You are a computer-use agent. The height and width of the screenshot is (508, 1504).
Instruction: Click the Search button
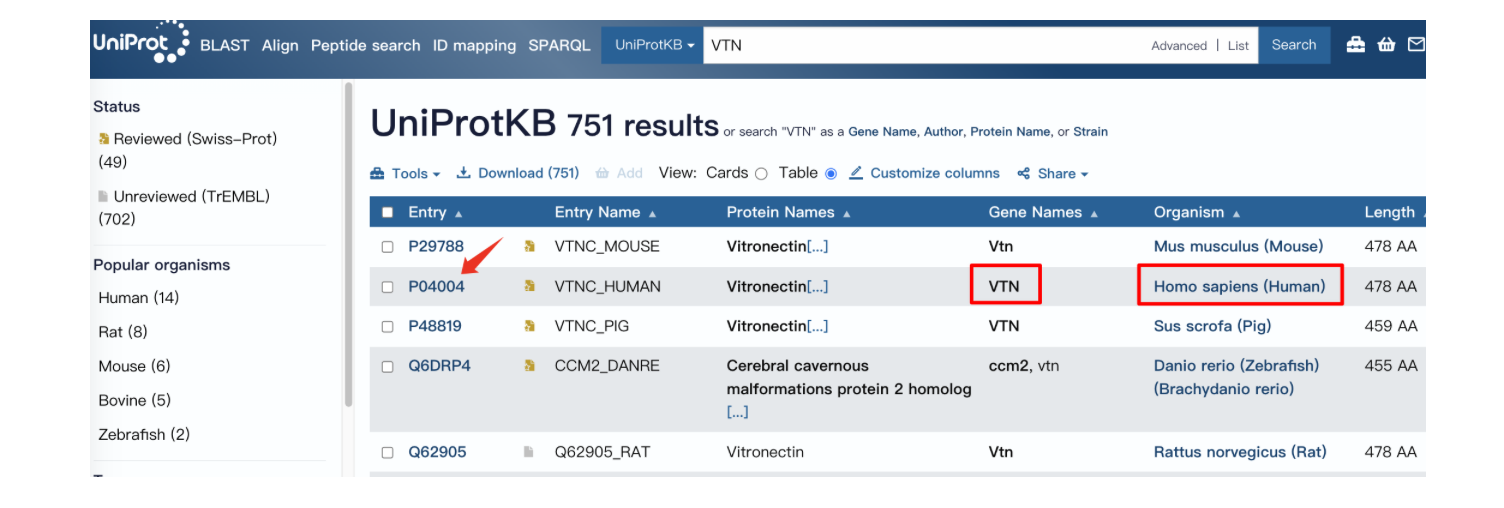pyautogui.click(x=1294, y=45)
